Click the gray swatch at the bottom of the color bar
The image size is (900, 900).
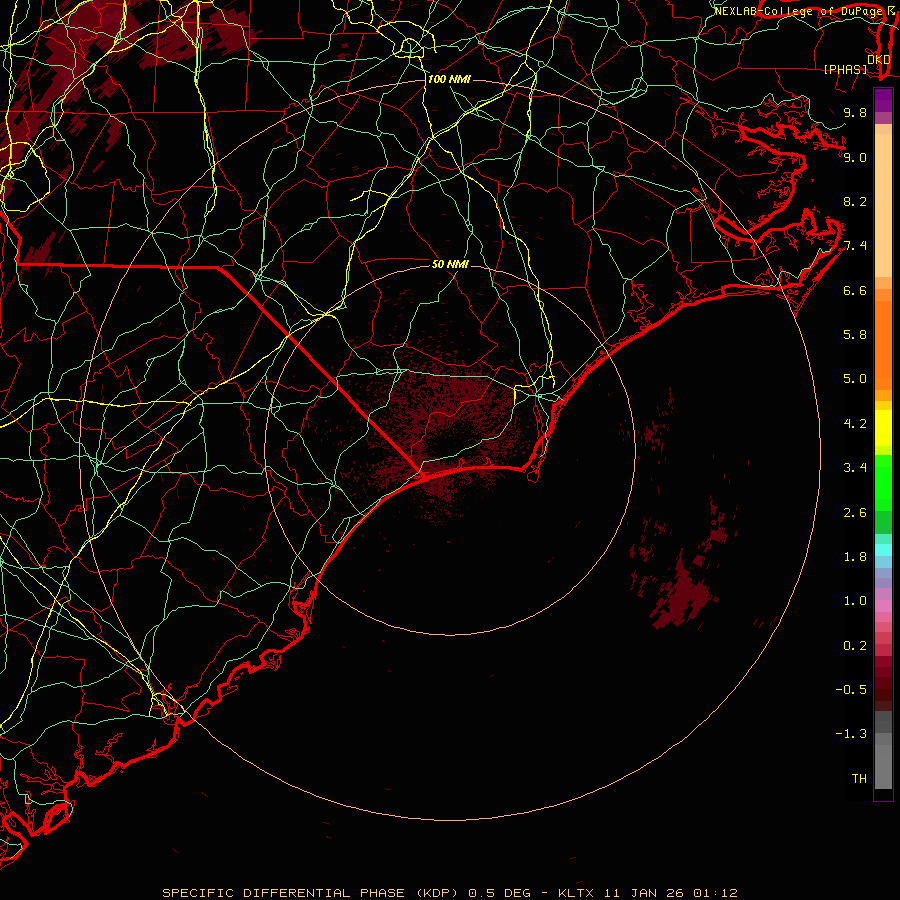(x=883, y=766)
